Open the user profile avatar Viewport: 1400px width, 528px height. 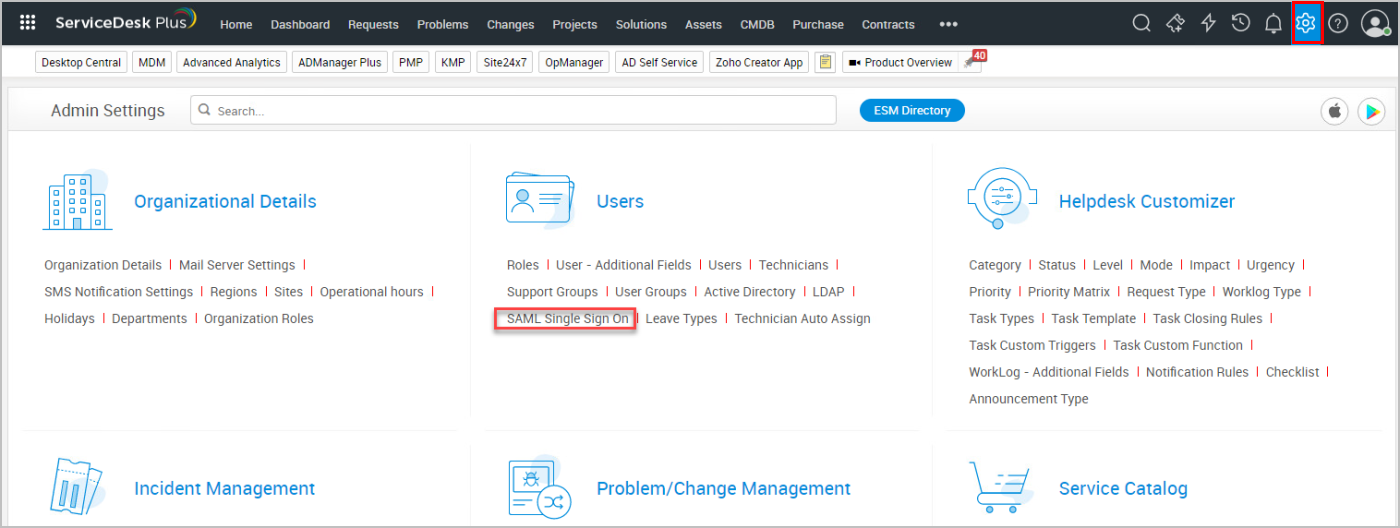[1375, 23]
